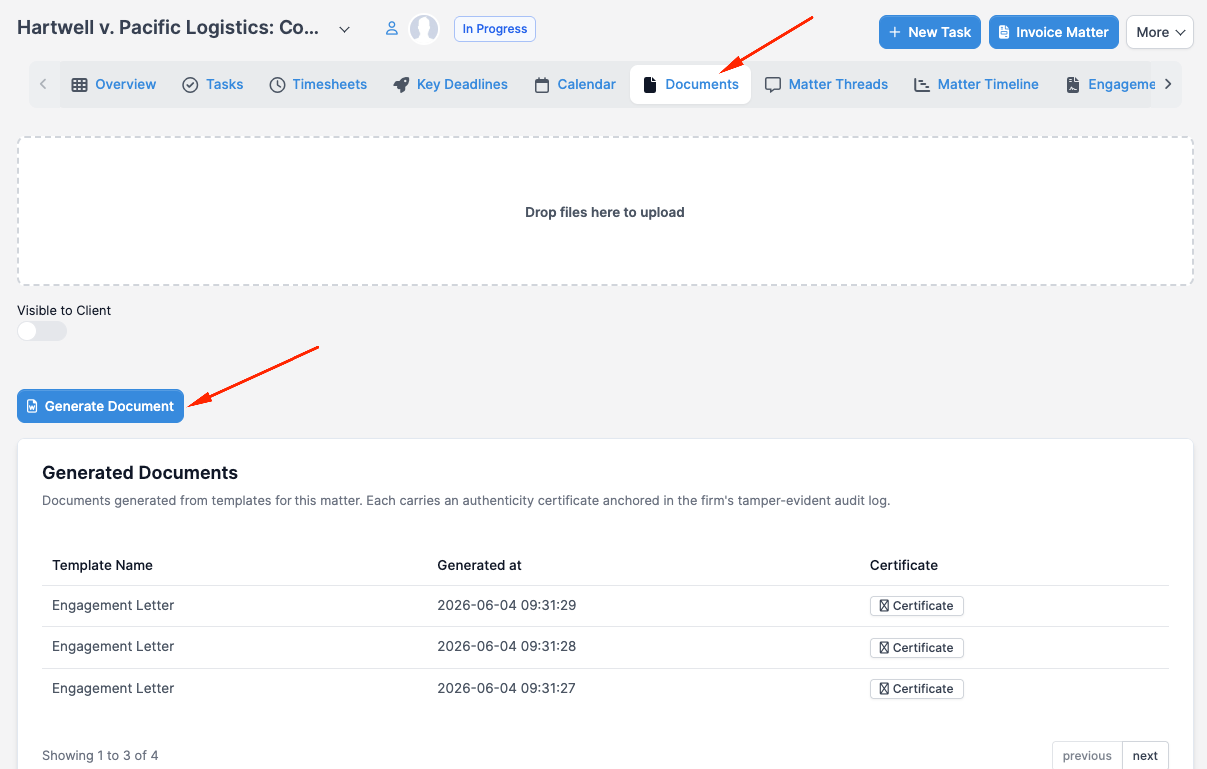Click the Overview grid icon
Viewport: 1207px width, 769px height.
[x=79, y=85]
